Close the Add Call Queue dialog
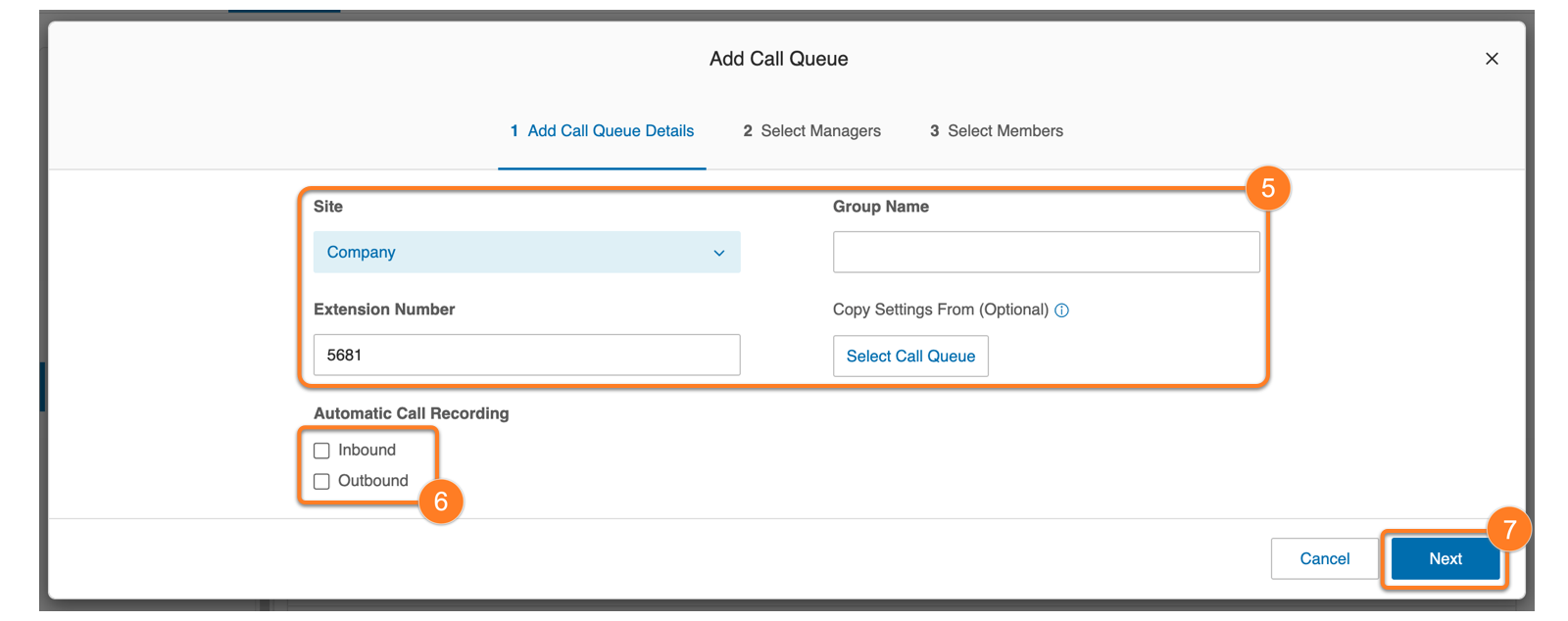This screenshot has width=1568, height=621. pos(1492,59)
